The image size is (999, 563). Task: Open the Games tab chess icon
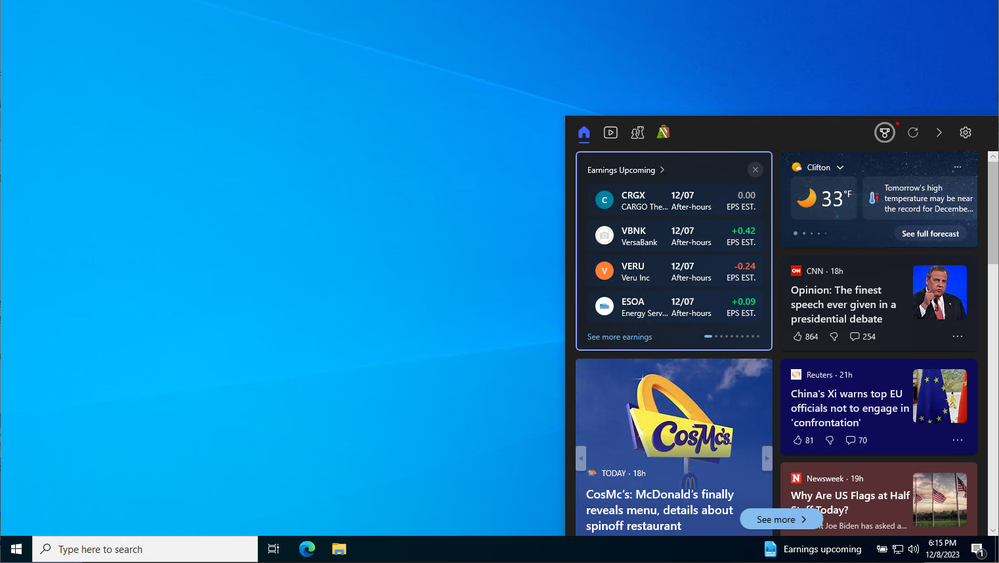coord(637,132)
